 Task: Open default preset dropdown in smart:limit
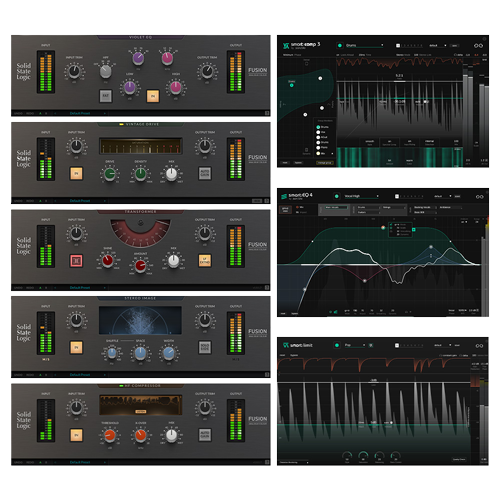point(442,346)
